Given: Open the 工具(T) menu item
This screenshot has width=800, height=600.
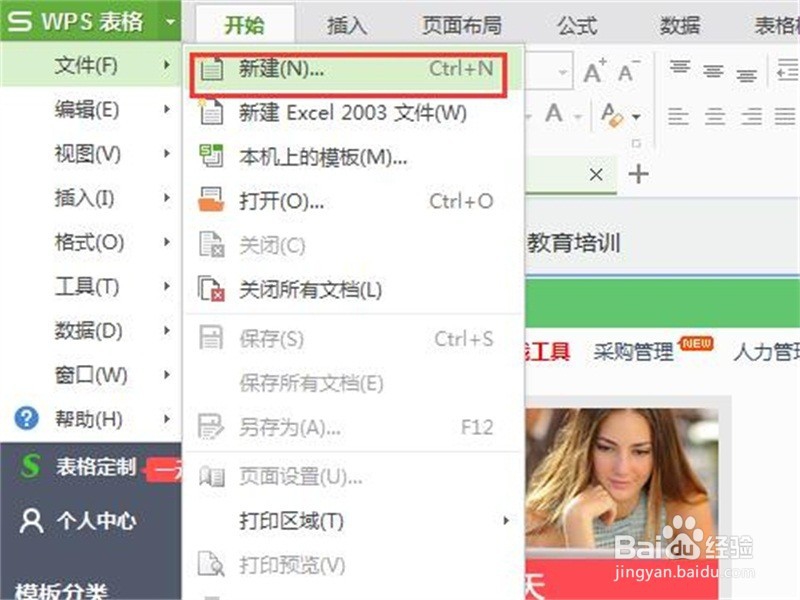Looking at the screenshot, I should click(x=91, y=286).
